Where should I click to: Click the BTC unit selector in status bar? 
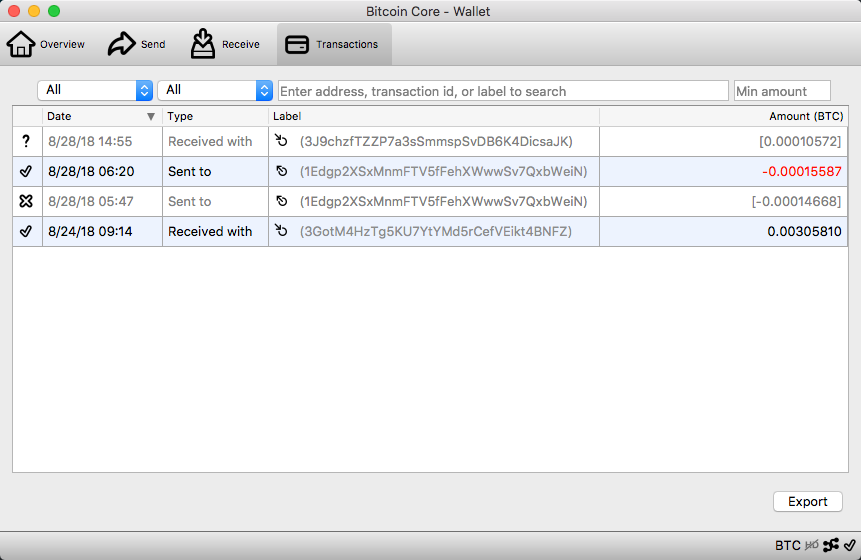pyautogui.click(x=787, y=545)
